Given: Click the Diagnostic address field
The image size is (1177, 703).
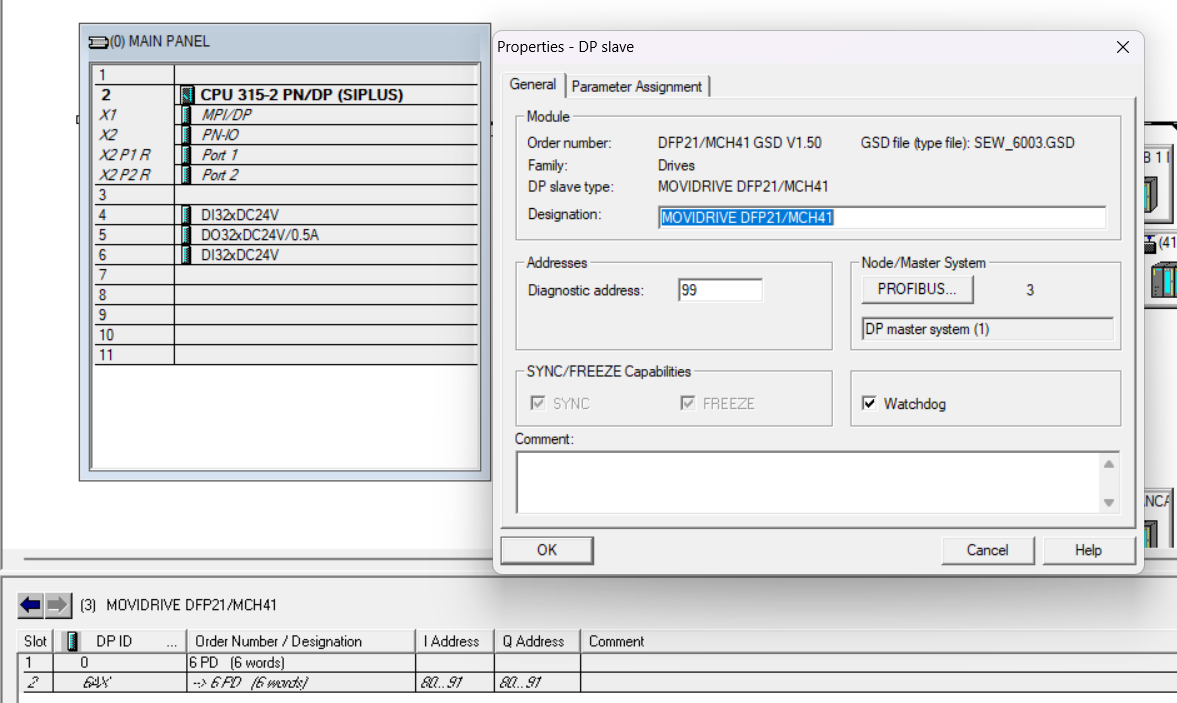Looking at the screenshot, I should [720, 290].
